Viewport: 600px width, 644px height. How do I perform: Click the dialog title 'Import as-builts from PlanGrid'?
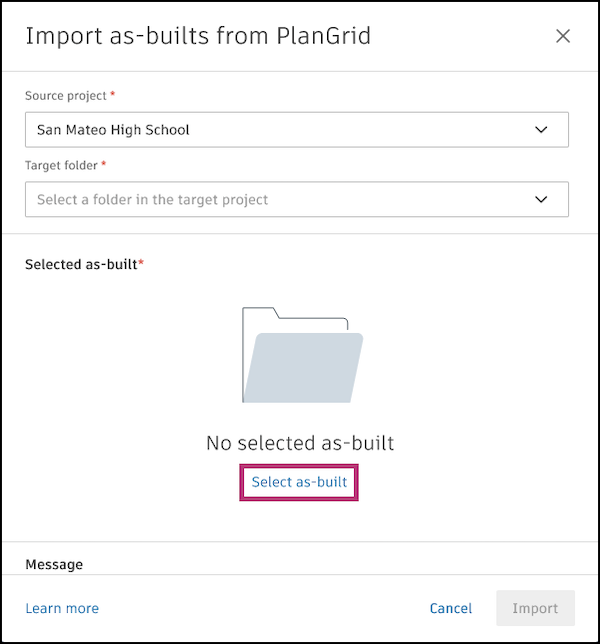pos(198,36)
